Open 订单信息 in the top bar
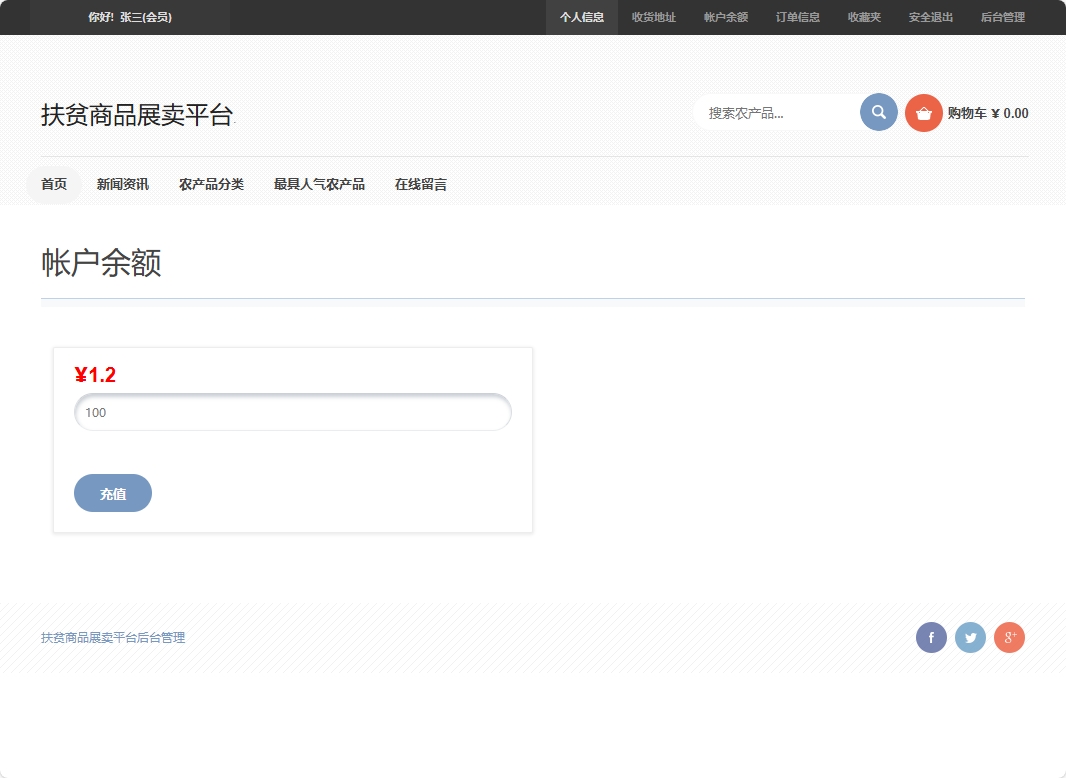 click(796, 17)
